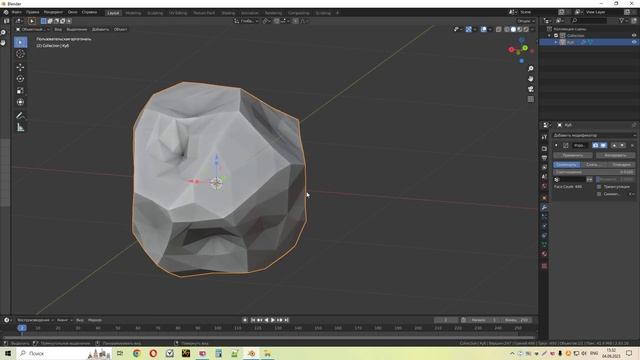This screenshot has width=640, height=360.
Task: Open the Правка menu
Action: pyautogui.click(x=32, y=12)
